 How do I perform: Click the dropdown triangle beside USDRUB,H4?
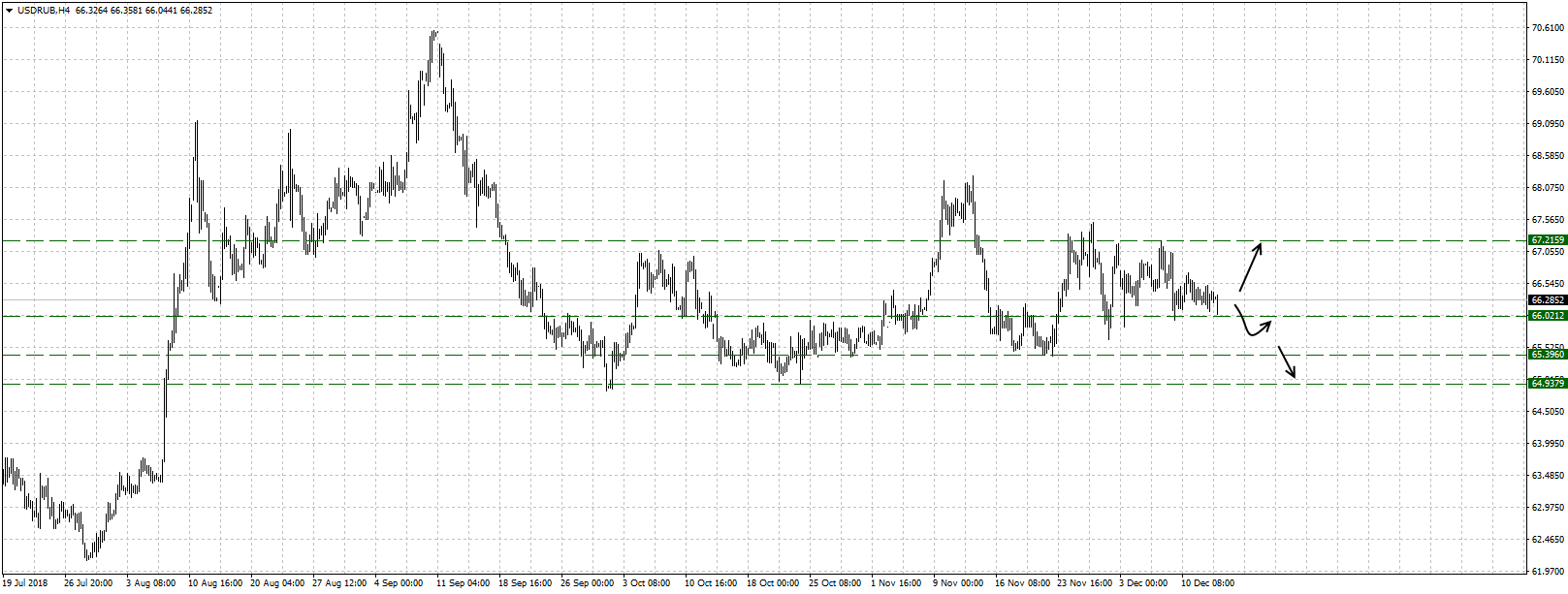click(9, 11)
